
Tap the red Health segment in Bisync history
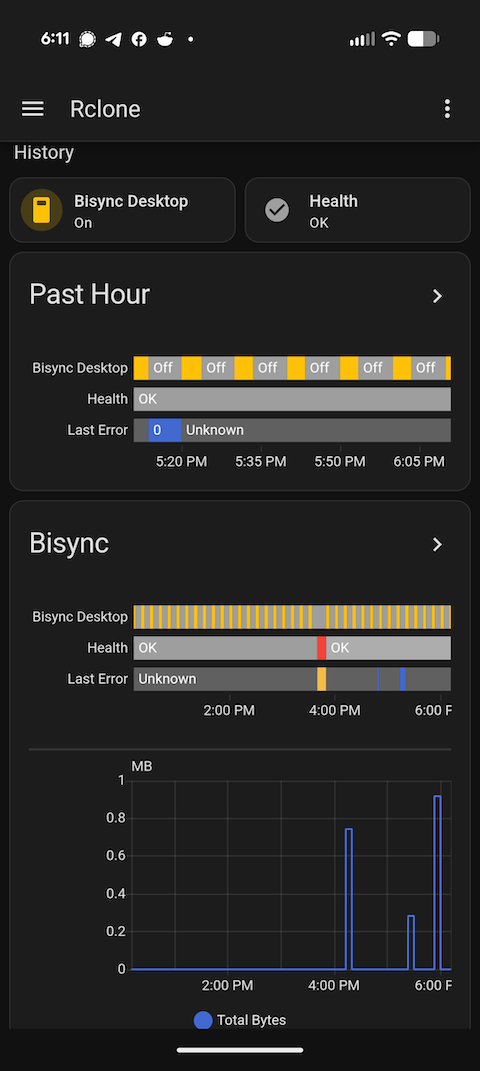(322, 648)
